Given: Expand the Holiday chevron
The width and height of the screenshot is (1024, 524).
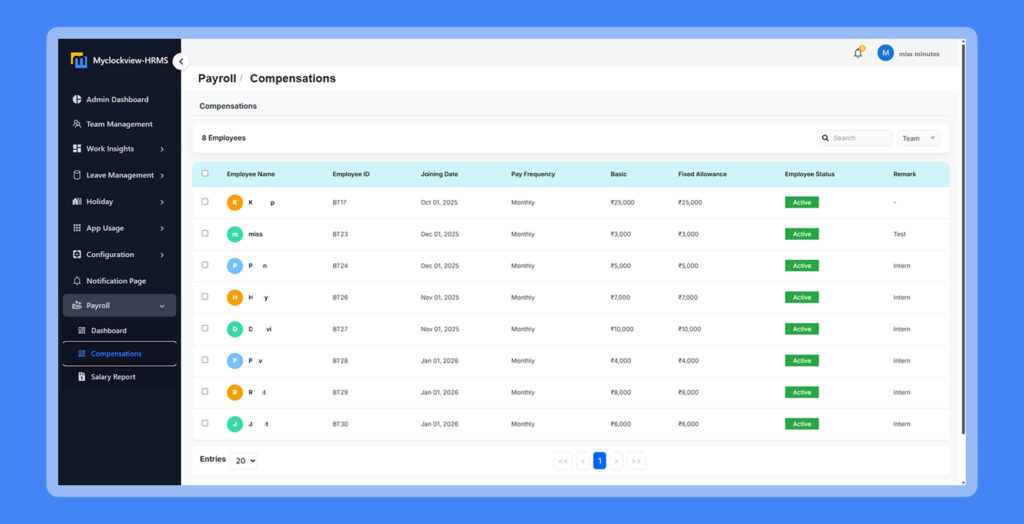Looking at the screenshot, I should pos(162,203).
